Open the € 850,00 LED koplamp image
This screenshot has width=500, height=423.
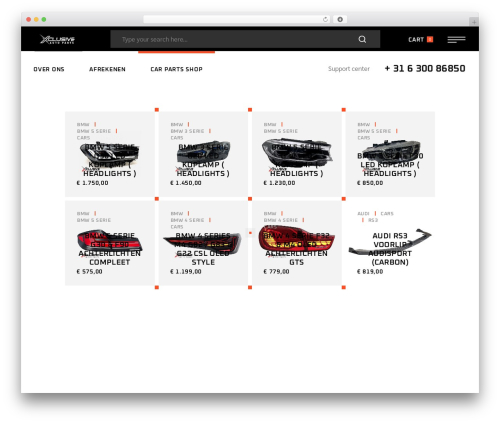(390, 154)
